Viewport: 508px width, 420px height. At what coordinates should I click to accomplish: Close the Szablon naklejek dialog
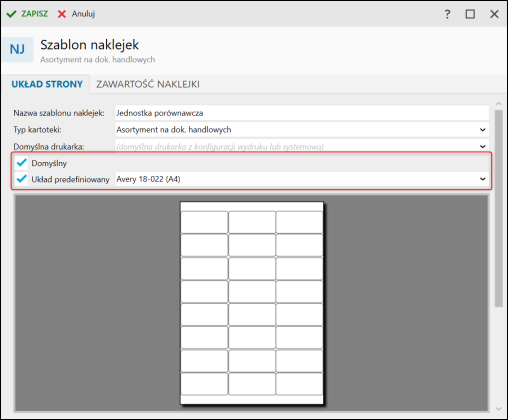coord(494,14)
